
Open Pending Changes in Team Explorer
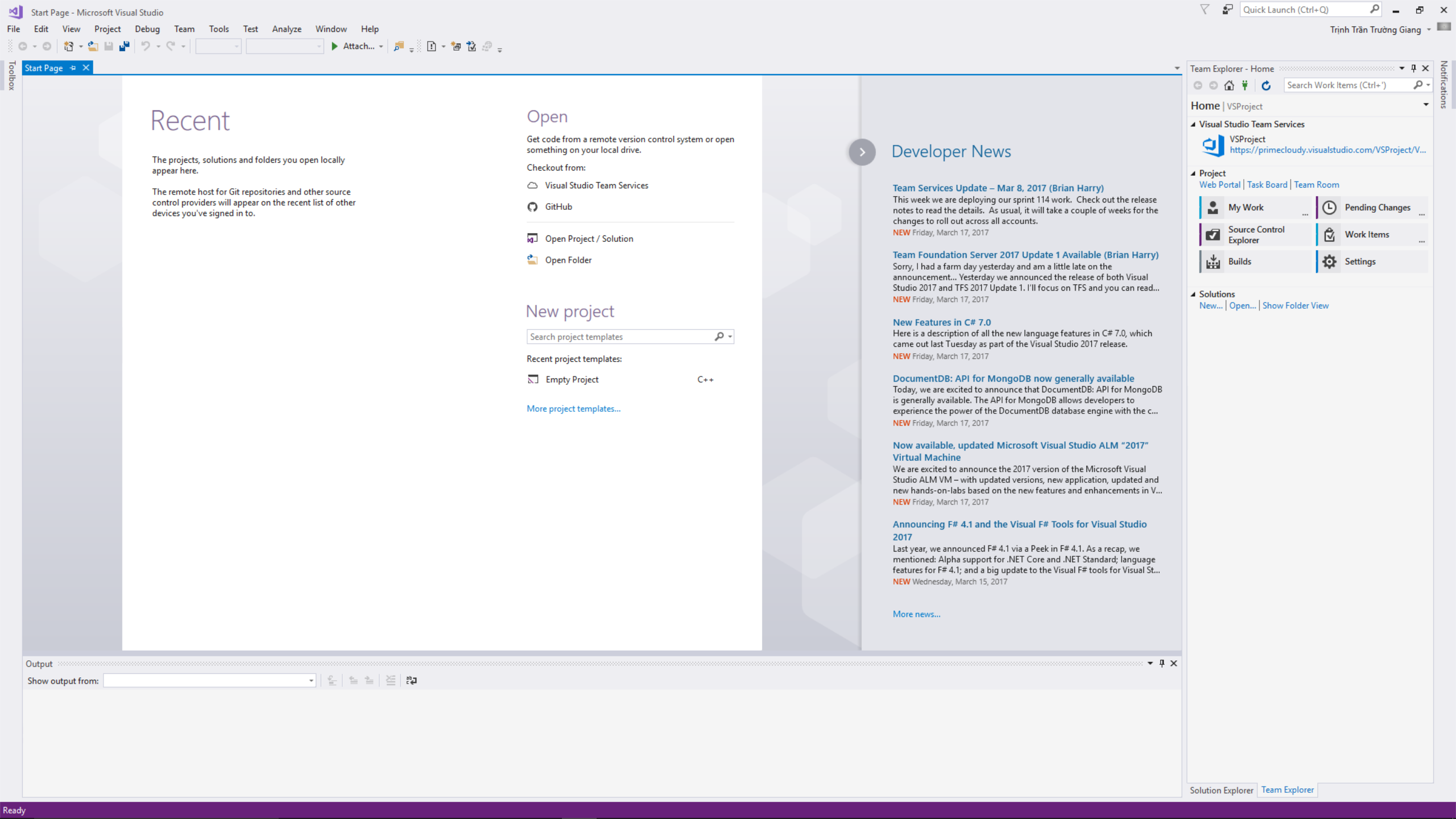coord(1372,208)
